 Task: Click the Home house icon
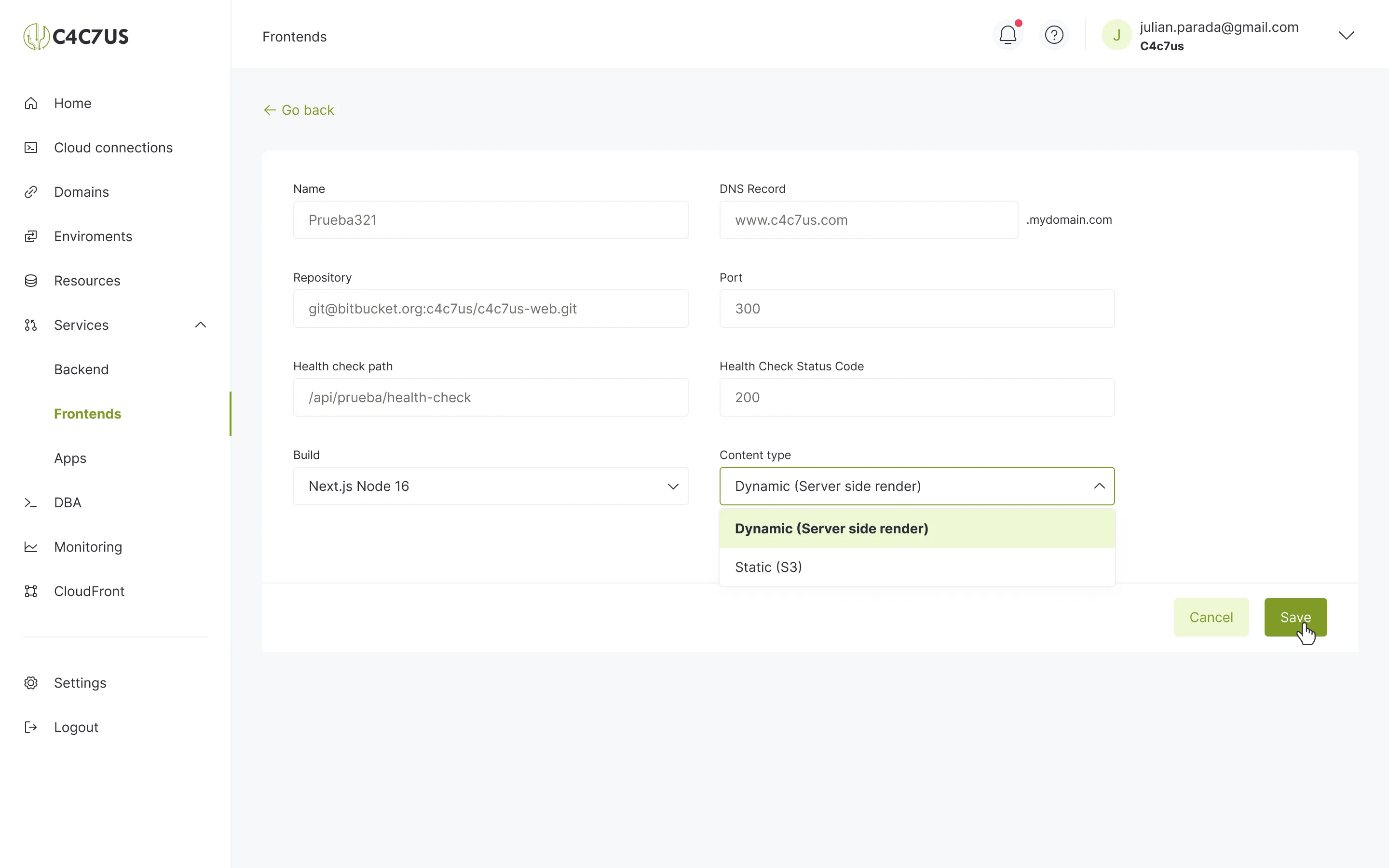[x=31, y=103]
